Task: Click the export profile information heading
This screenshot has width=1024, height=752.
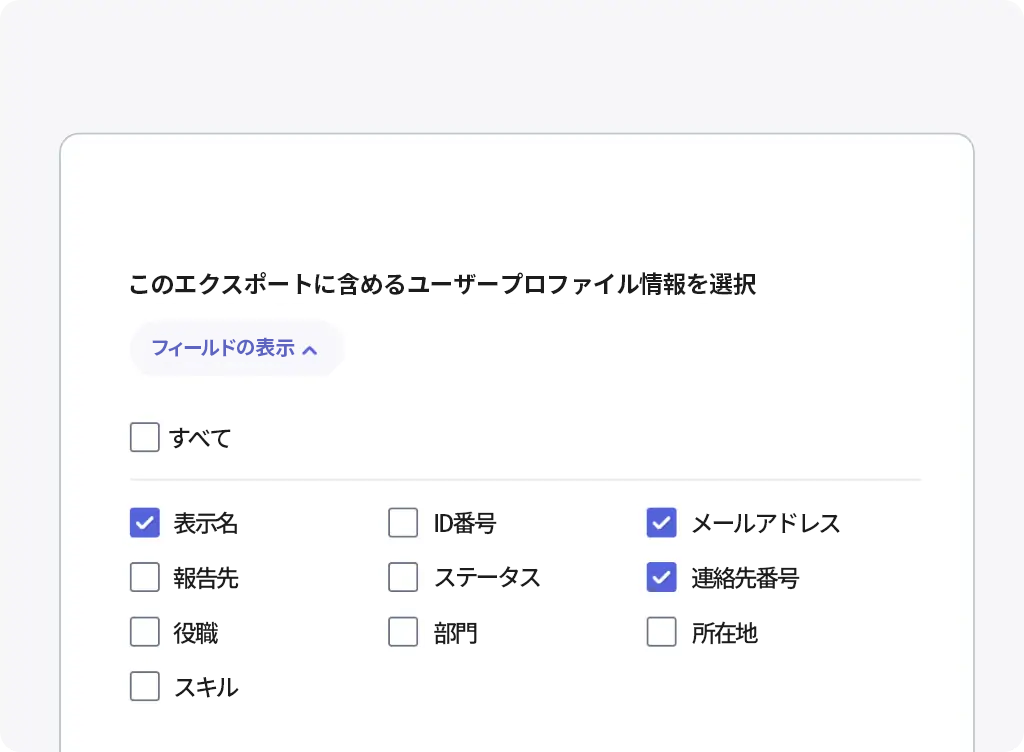Action: click(442, 285)
